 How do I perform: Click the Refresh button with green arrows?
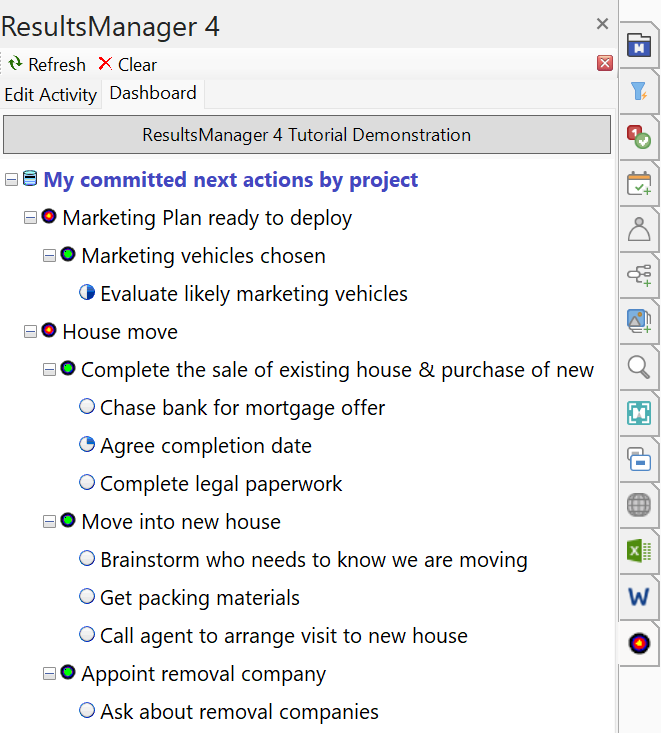pyautogui.click(x=47, y=64)
